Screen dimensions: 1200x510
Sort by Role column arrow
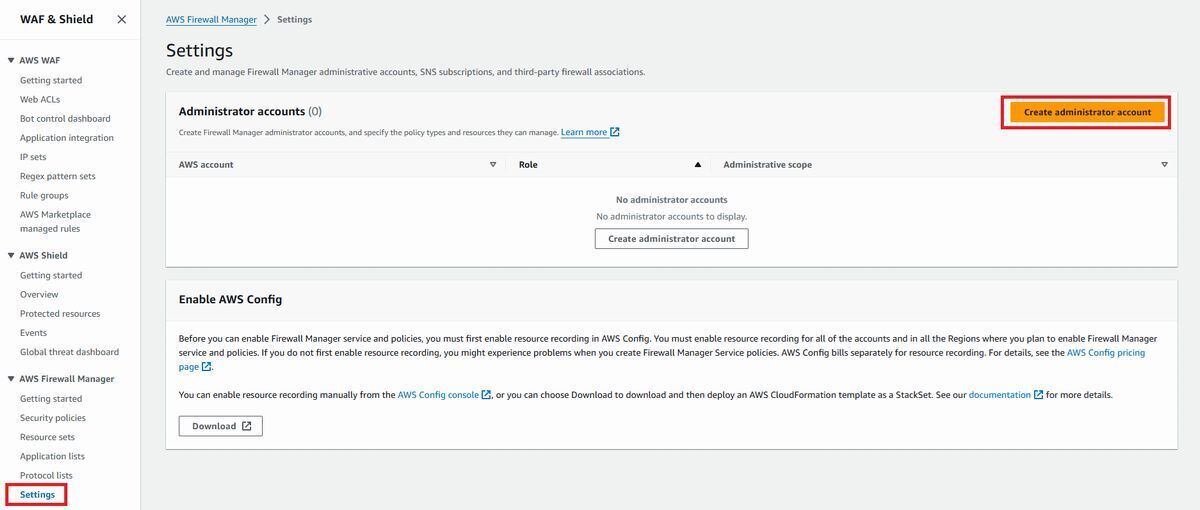(698, 164)
